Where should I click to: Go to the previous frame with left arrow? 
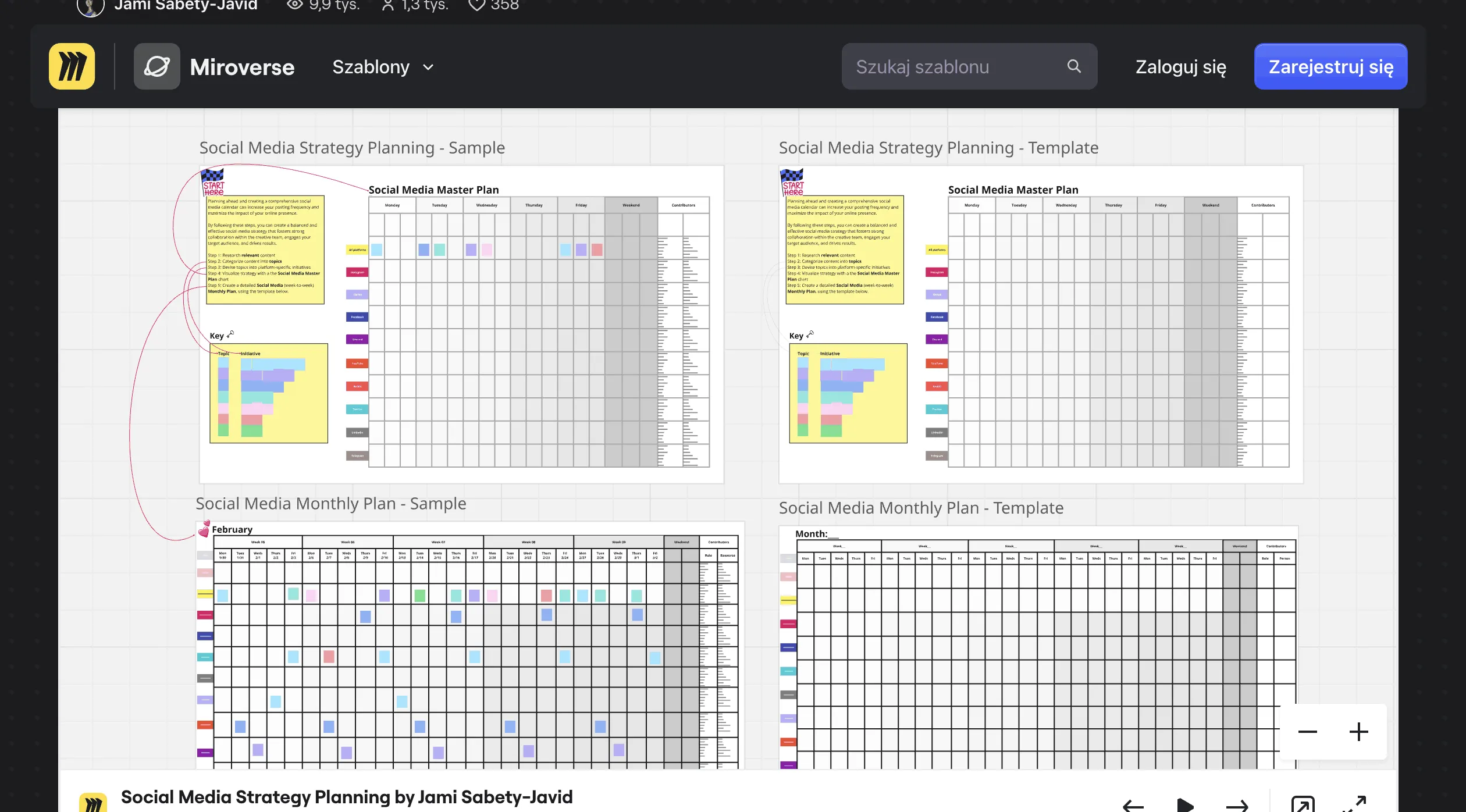click(x=1133, y=806)
